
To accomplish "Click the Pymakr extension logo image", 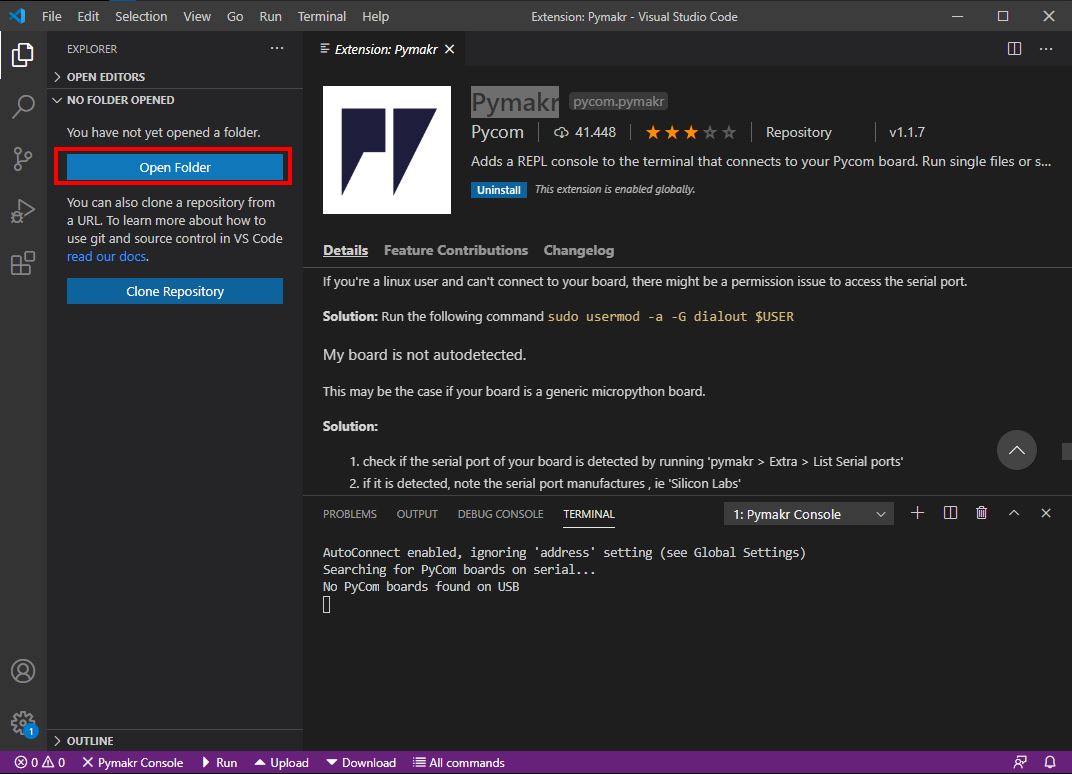I will pos(386,150).
